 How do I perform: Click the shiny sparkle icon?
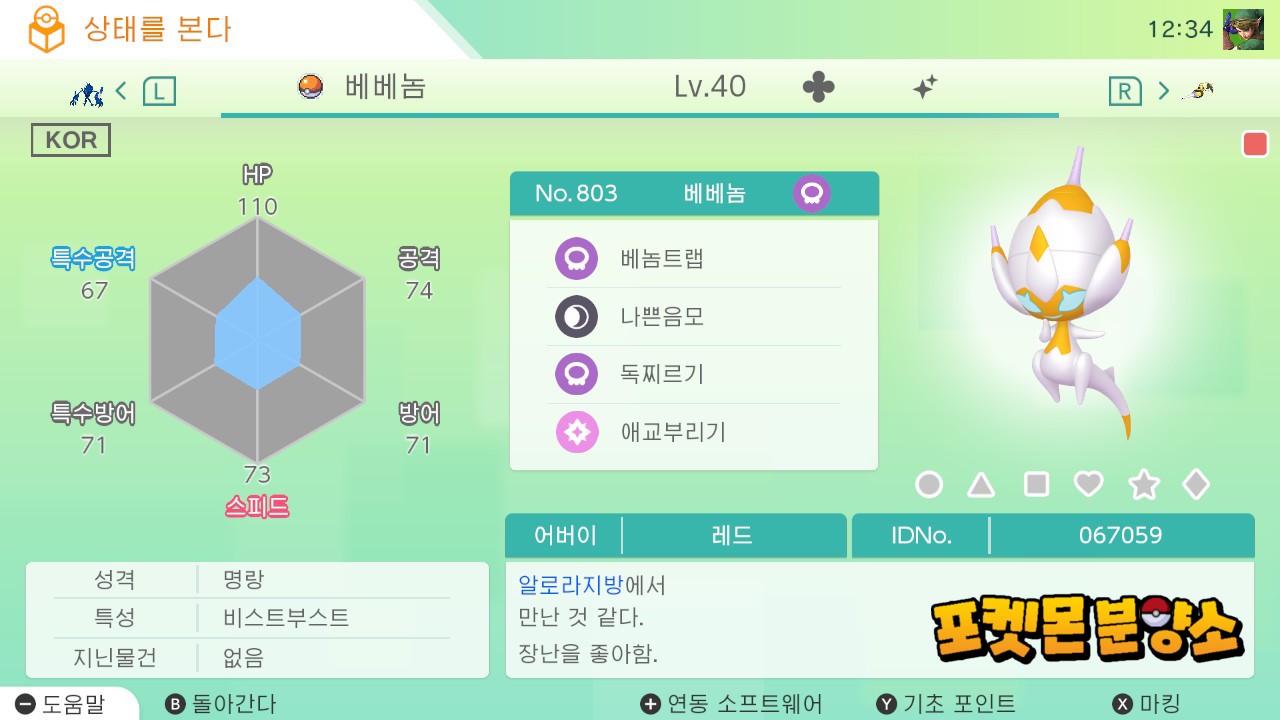coord(925,88)
